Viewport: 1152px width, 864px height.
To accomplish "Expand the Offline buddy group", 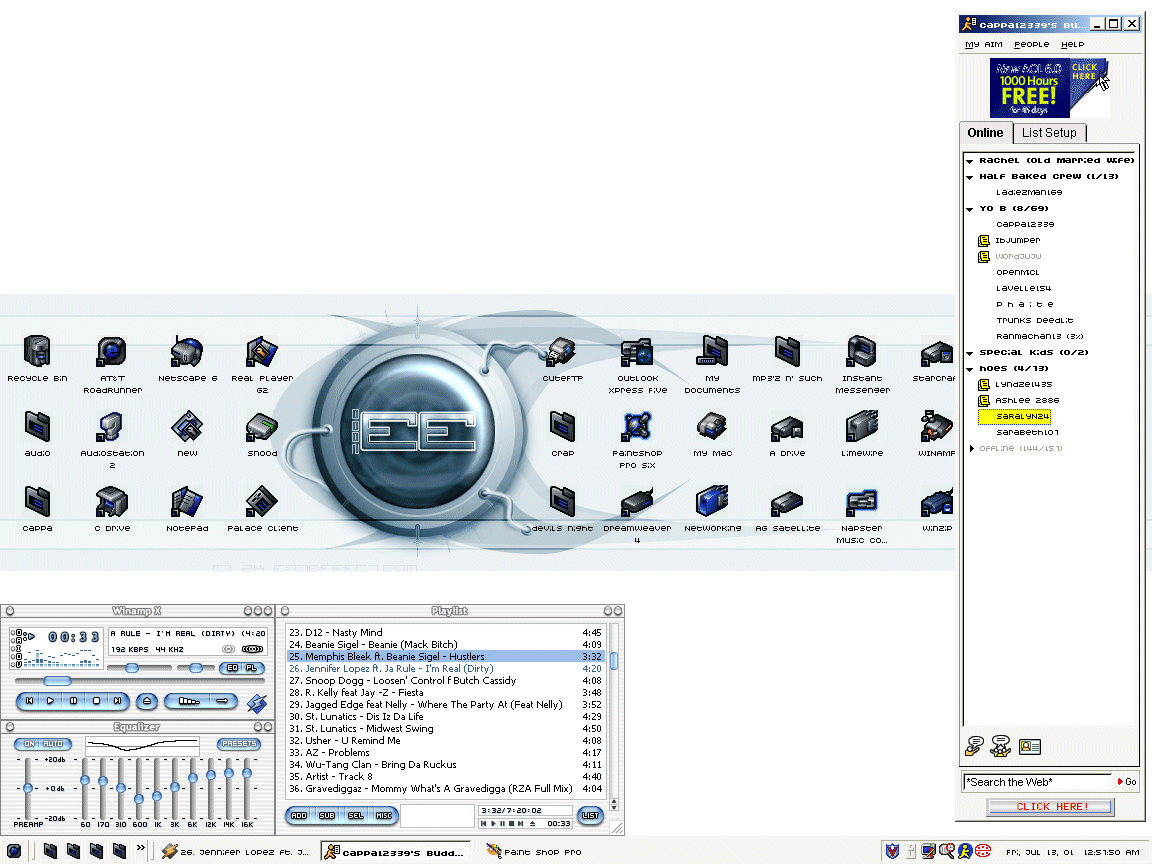I will pos(971,448).
